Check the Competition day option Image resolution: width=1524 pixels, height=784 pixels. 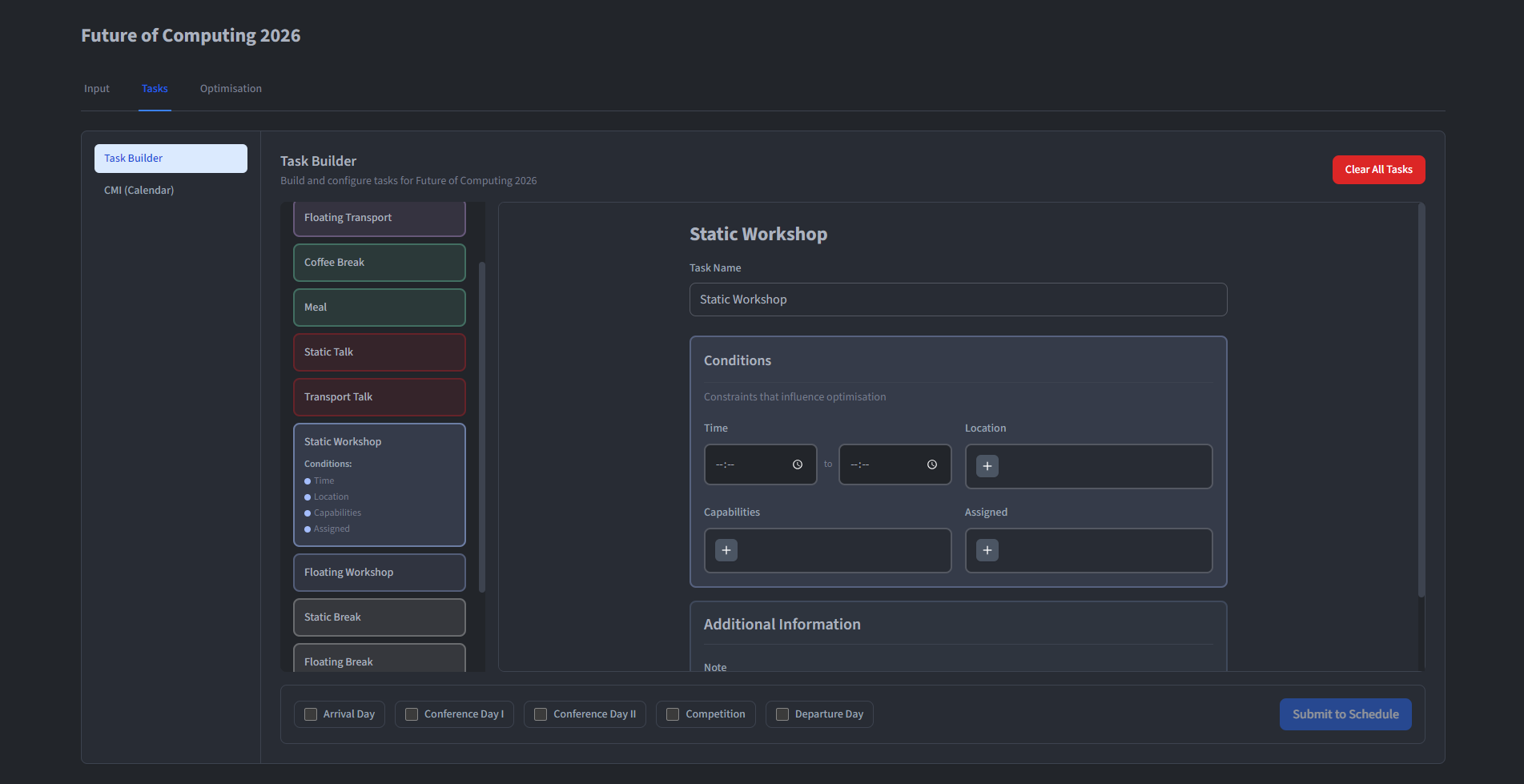pyautogui.click(x=673, y=714)
